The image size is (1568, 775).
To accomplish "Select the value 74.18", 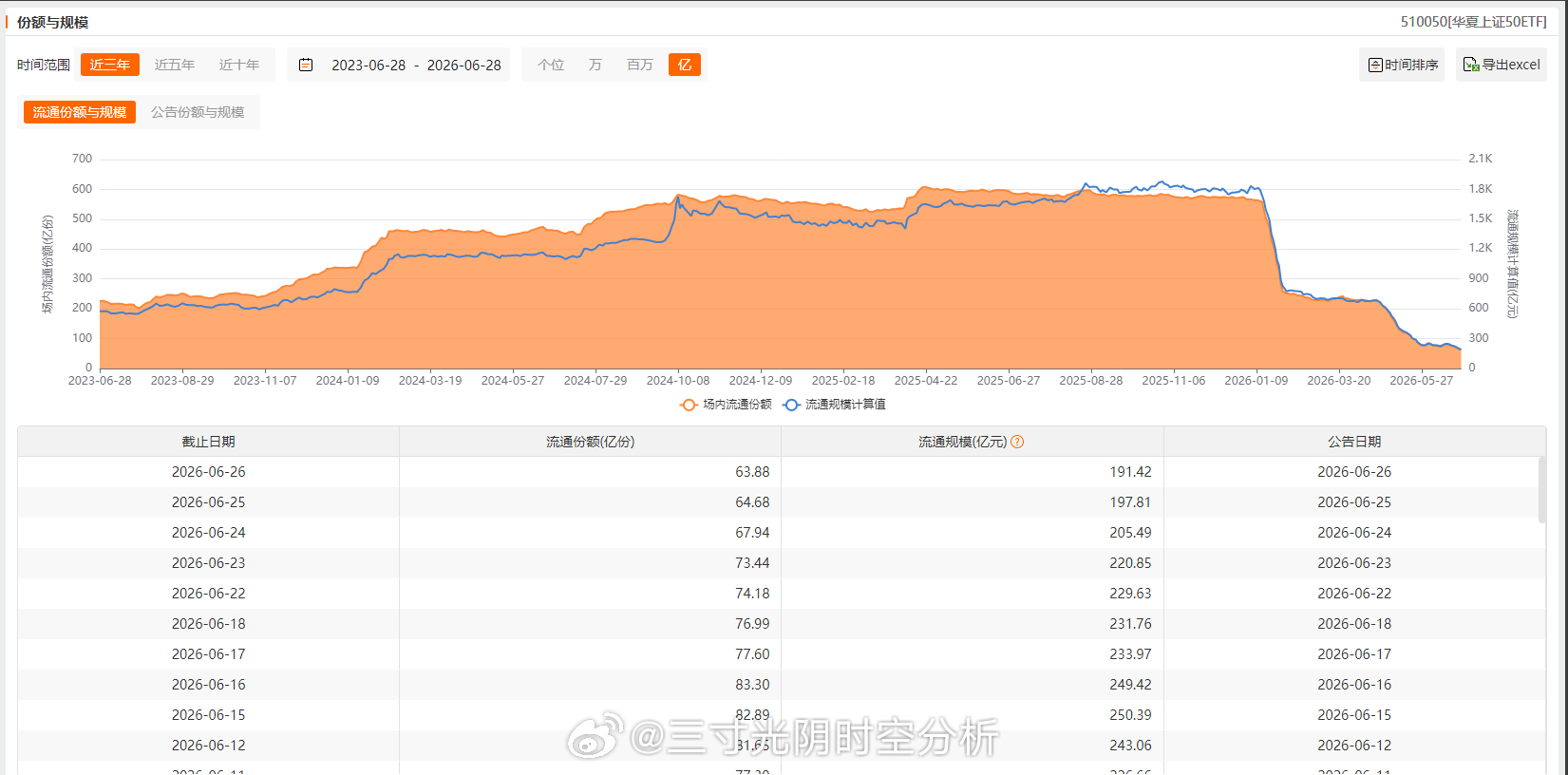I will 752,594.
